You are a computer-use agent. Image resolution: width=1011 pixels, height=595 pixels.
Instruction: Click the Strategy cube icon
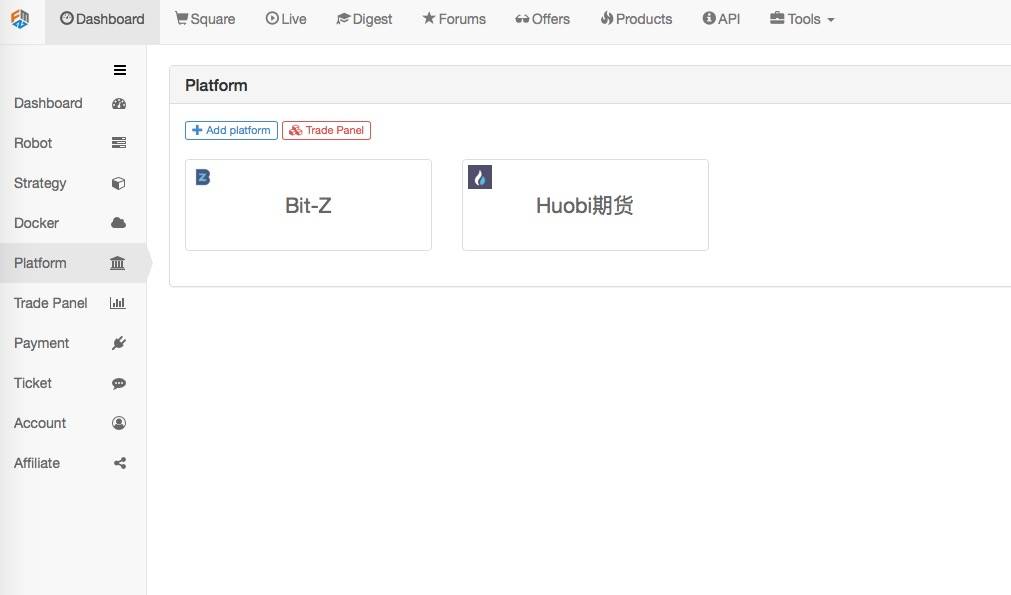pyautogui.click(x=119, y=183)
